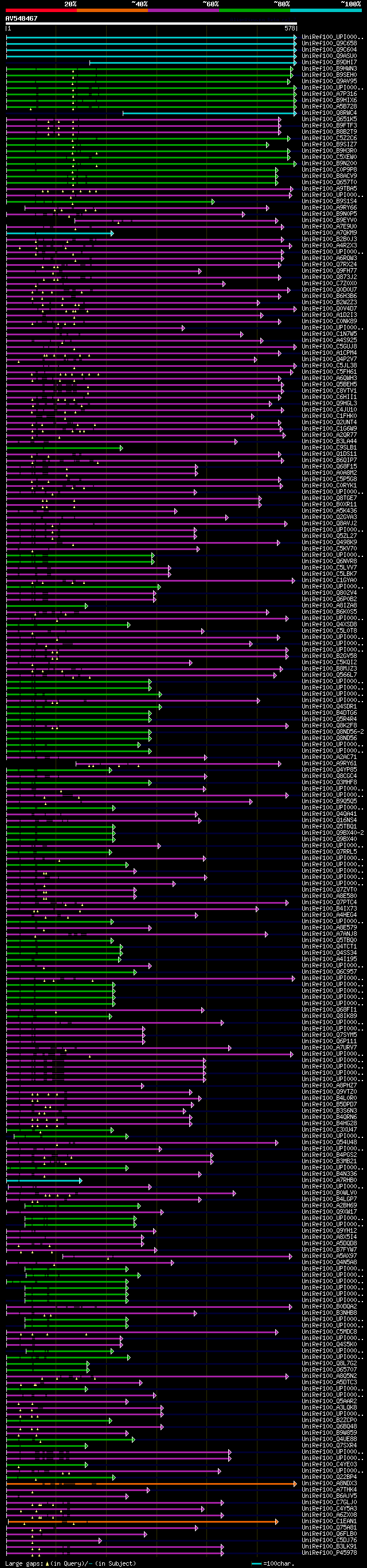This screenshot has height=1568, width=367.
Task: Click the UniRef100_Q5AAR2 hit label
Action: pos(329,1401)
